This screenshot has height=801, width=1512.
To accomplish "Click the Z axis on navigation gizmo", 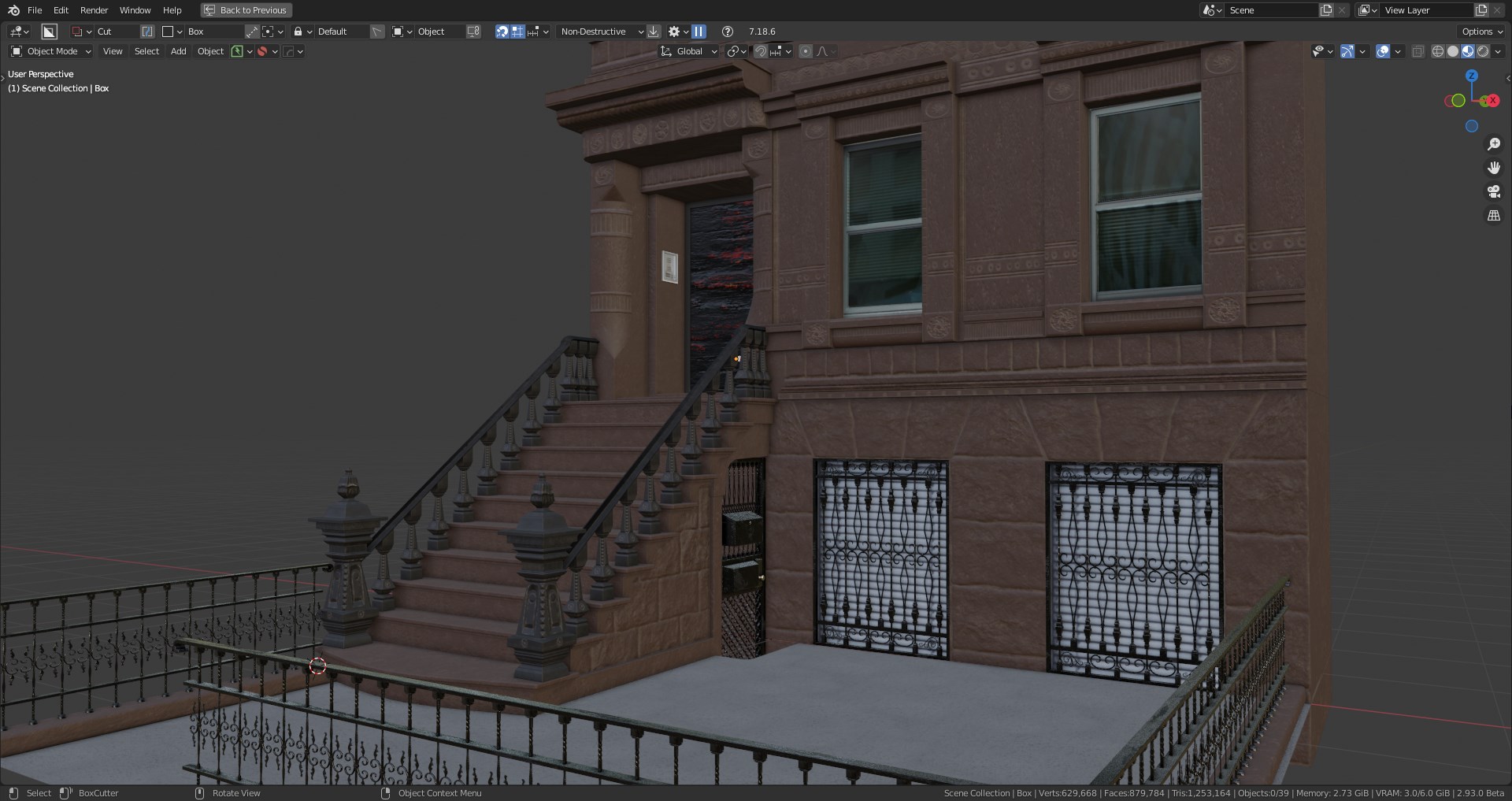I will click(1472, 76).
